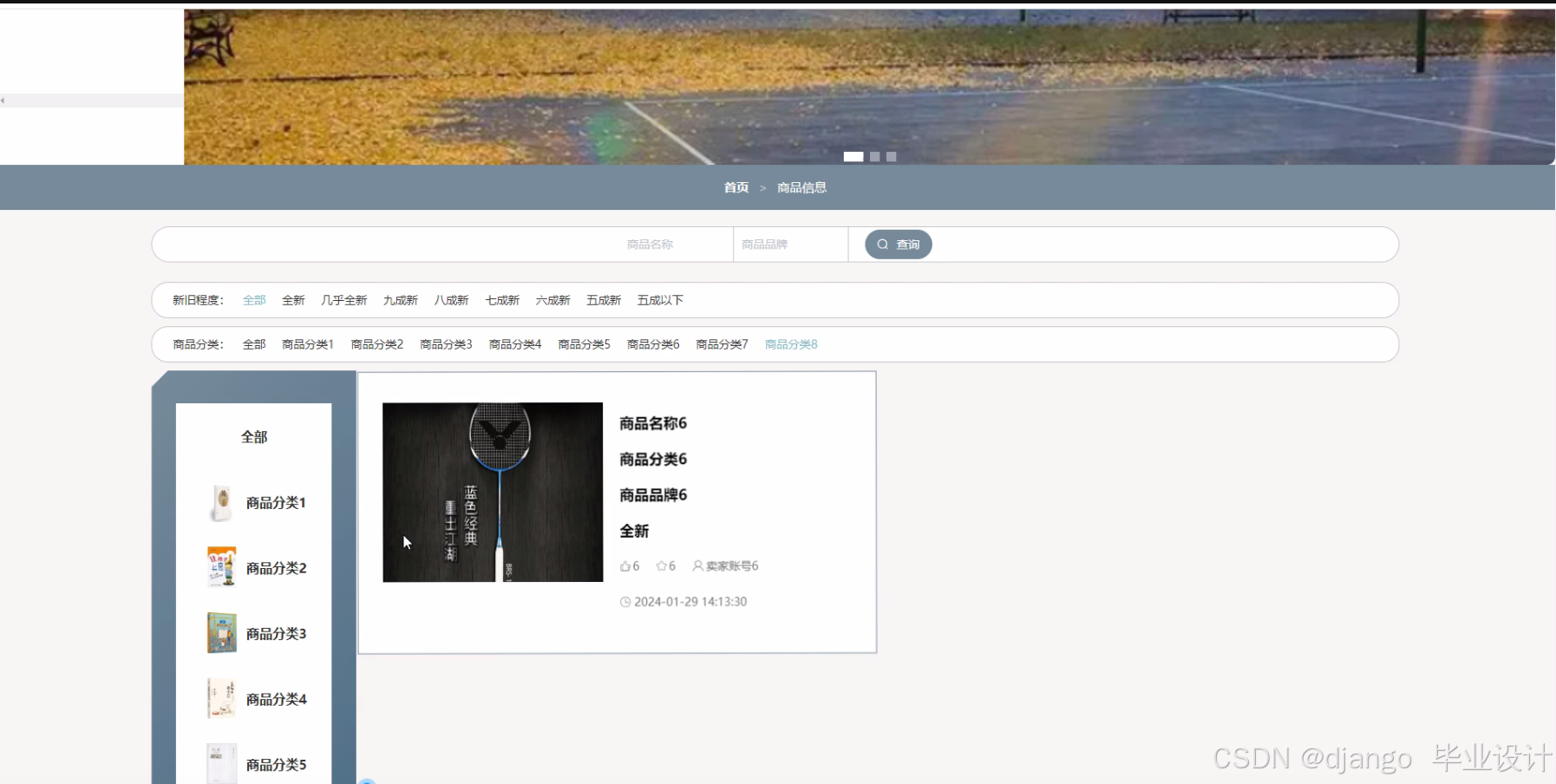This screenshot has width=1556, height=784.
Task: Go to 首页 in the breadcrumb
Action: 736,187
